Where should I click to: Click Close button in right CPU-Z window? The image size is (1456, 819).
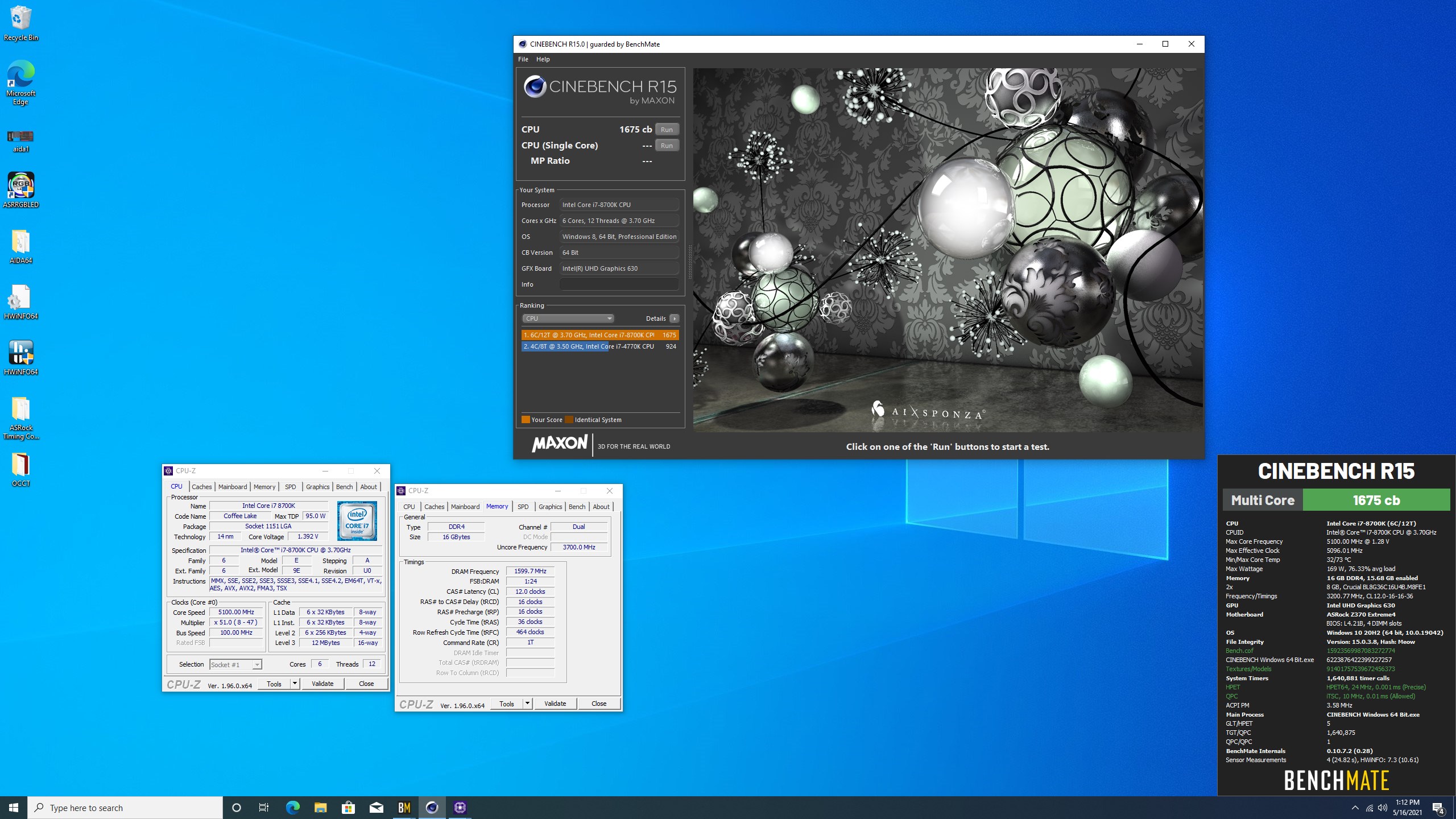coord(599,704)
